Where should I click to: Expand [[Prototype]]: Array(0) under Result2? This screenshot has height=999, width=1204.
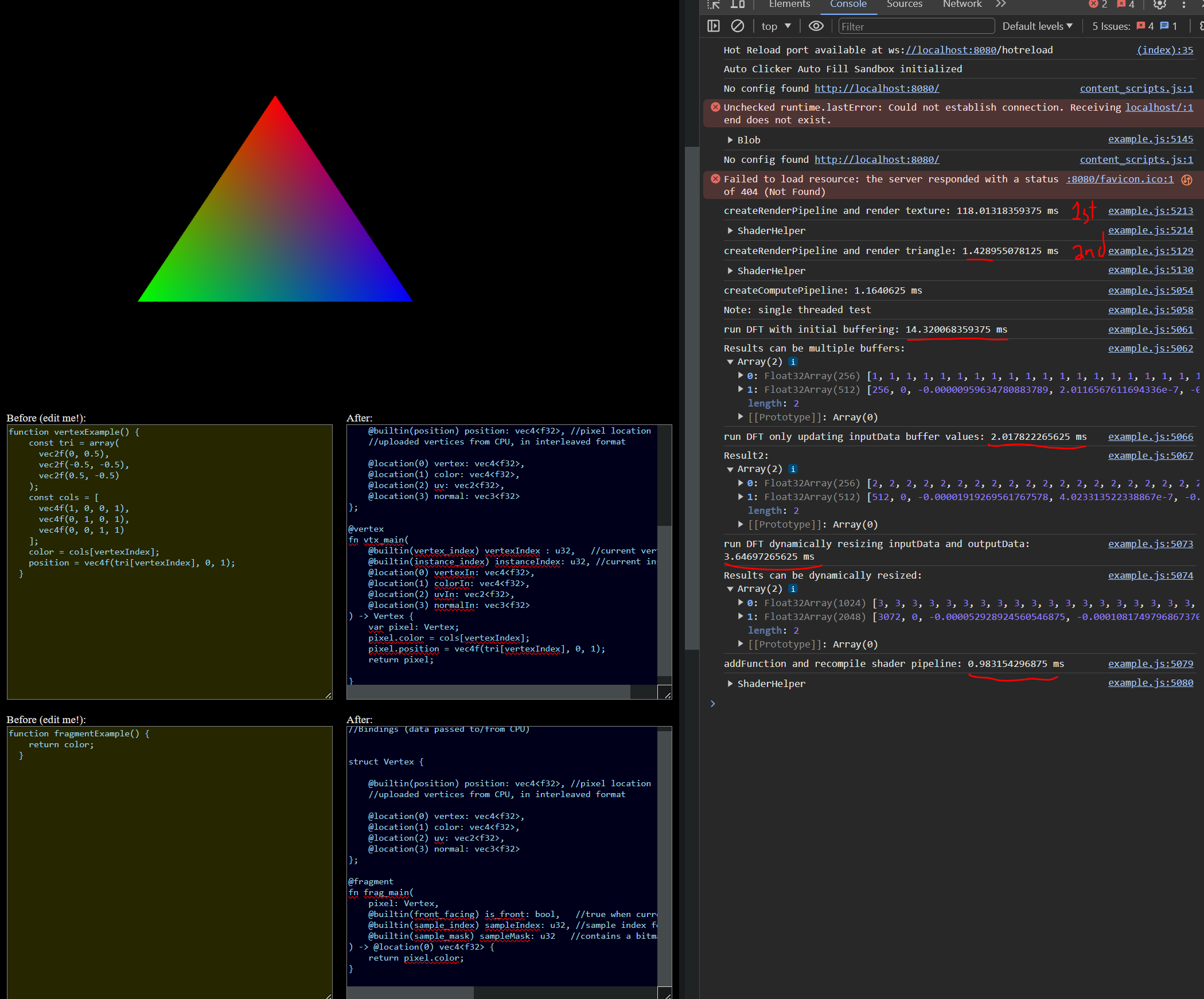[x=741, y=524]
